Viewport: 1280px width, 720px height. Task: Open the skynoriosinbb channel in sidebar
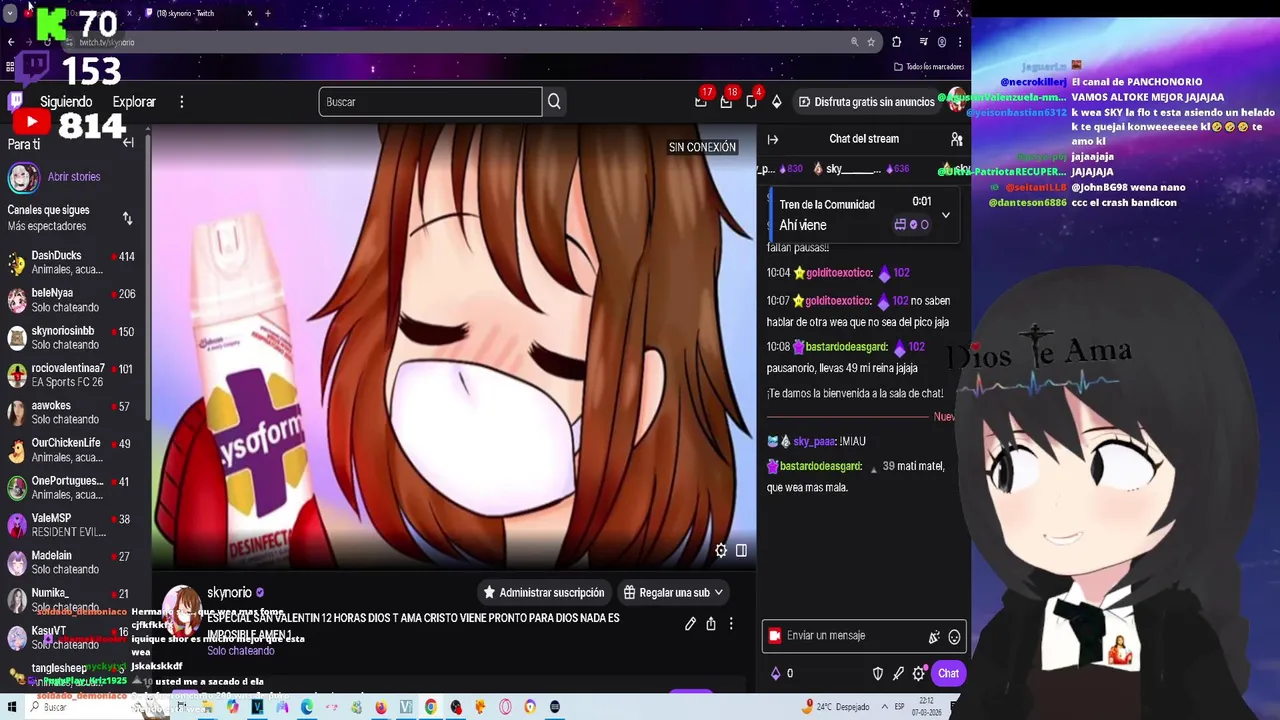pos(72,338)
